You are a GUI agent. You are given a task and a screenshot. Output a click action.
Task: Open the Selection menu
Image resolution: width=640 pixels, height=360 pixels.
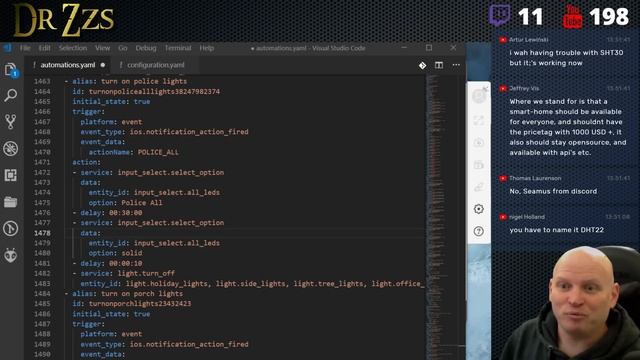point(73,48)
